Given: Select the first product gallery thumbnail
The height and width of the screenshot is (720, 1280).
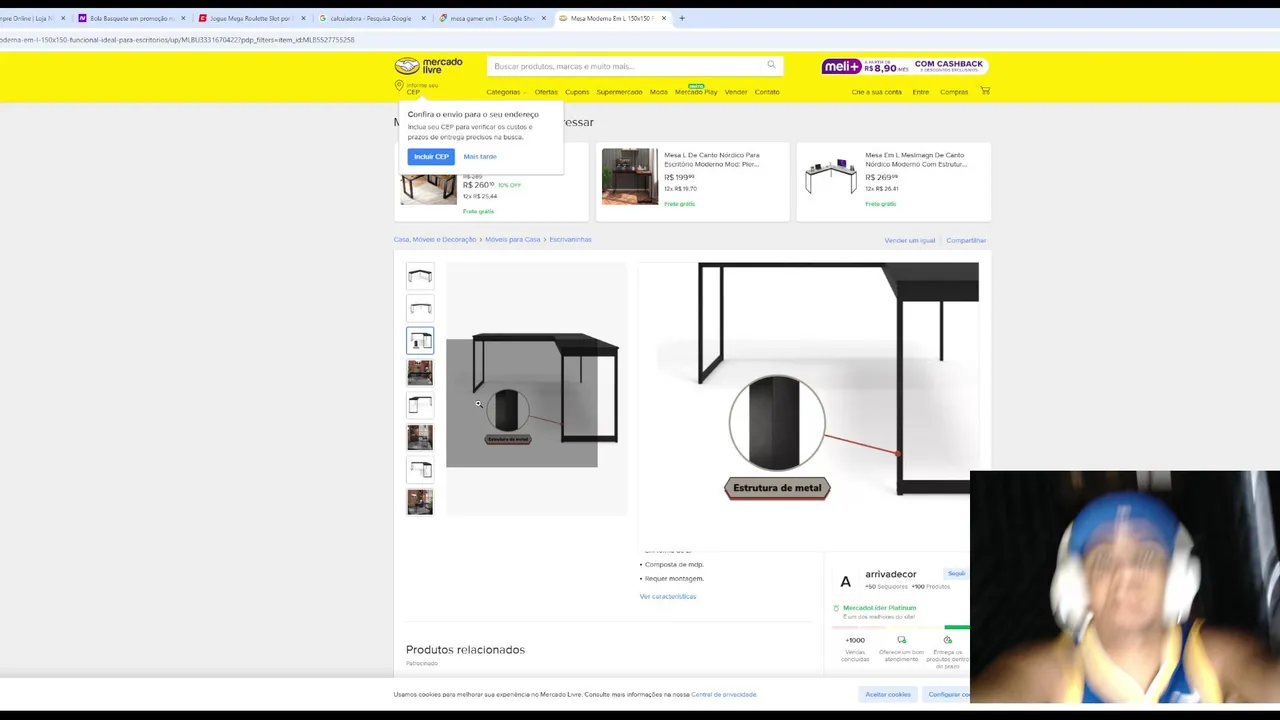Looking at the screenshot, I should coord(420,275).
